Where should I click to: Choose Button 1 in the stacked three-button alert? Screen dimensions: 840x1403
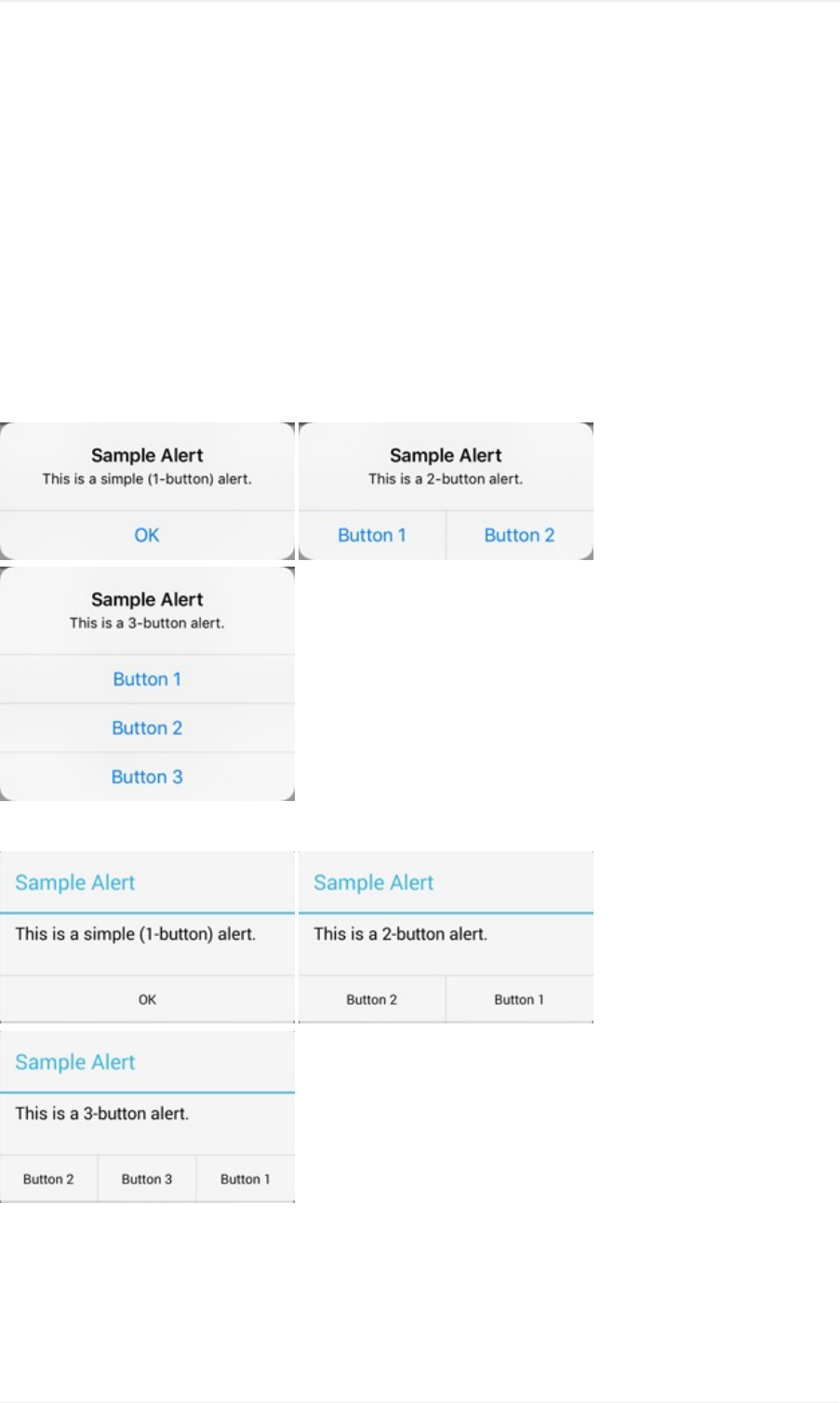147,679
